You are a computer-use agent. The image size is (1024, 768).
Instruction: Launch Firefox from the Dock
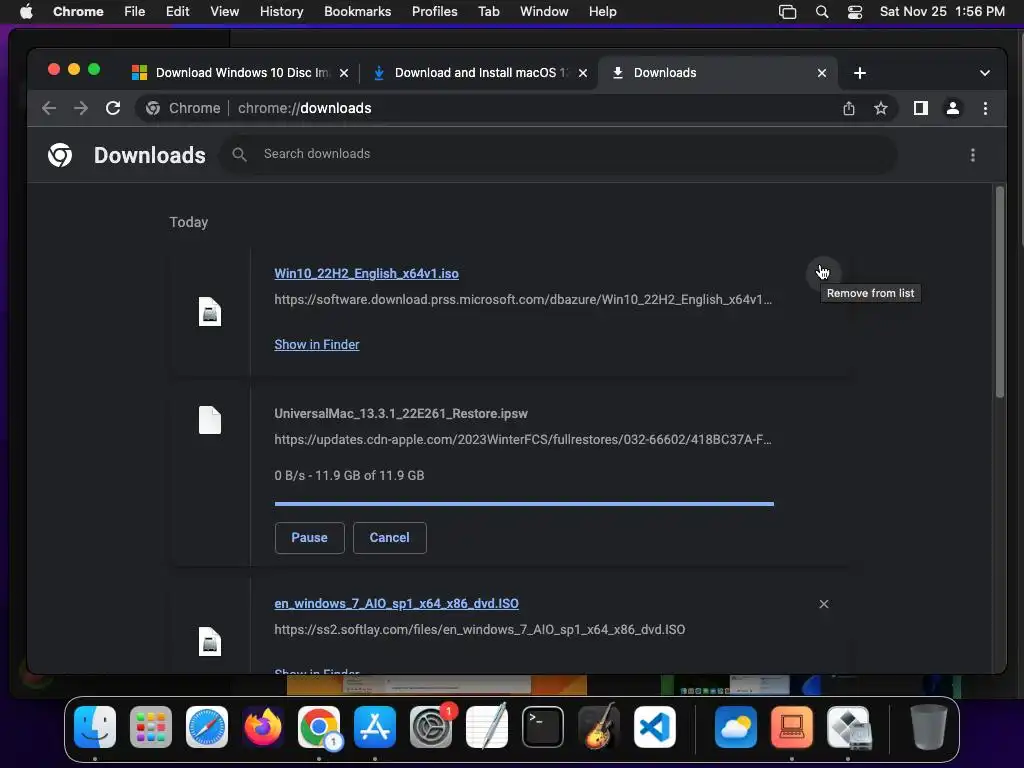(263, 727)
